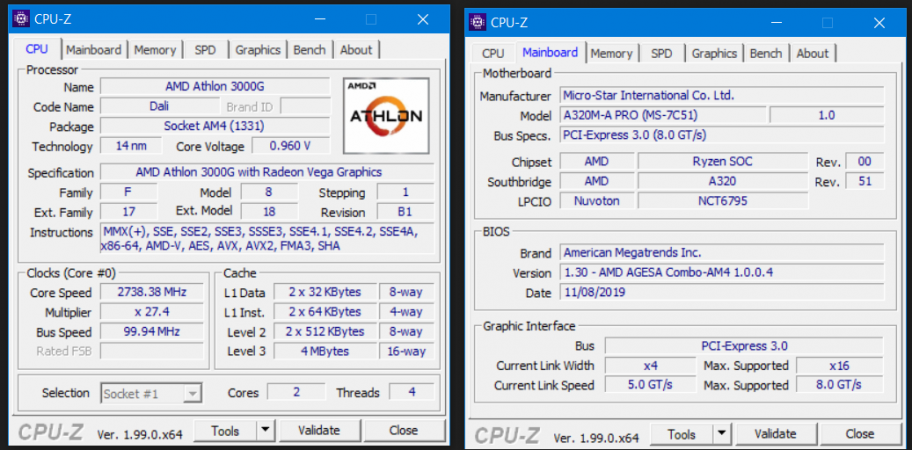This screenshot has width=912, height=450.
Task: Click the Cores value field
Action: (x=297, y=392)
